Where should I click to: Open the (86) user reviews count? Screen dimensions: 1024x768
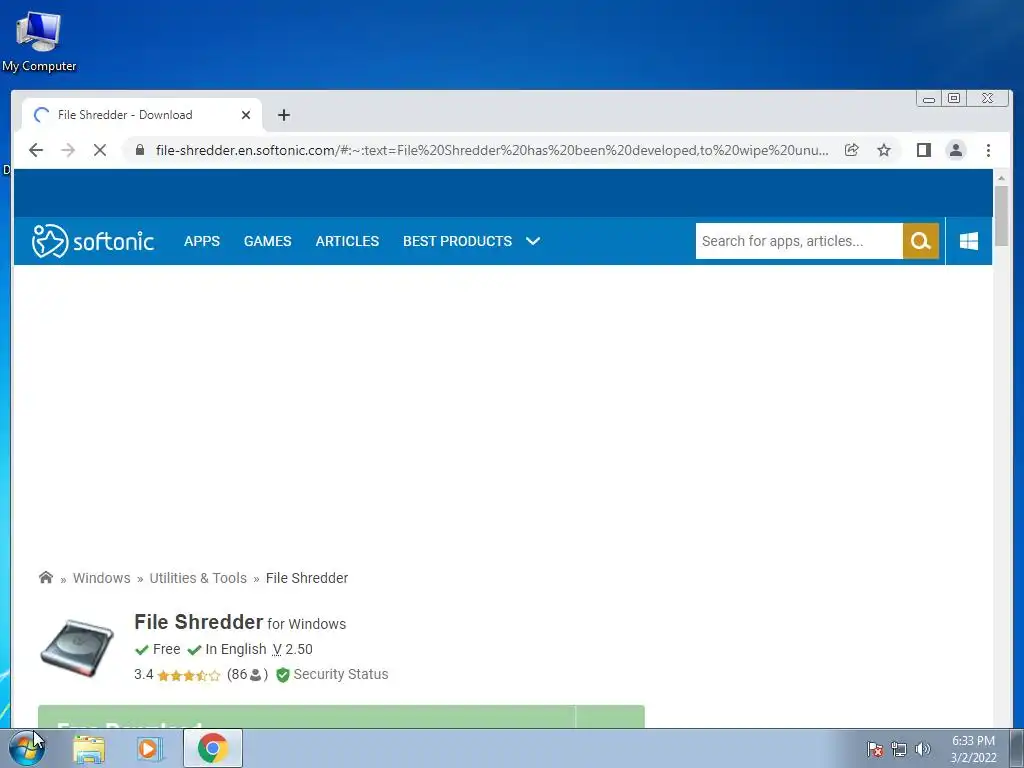pos(248,675)
